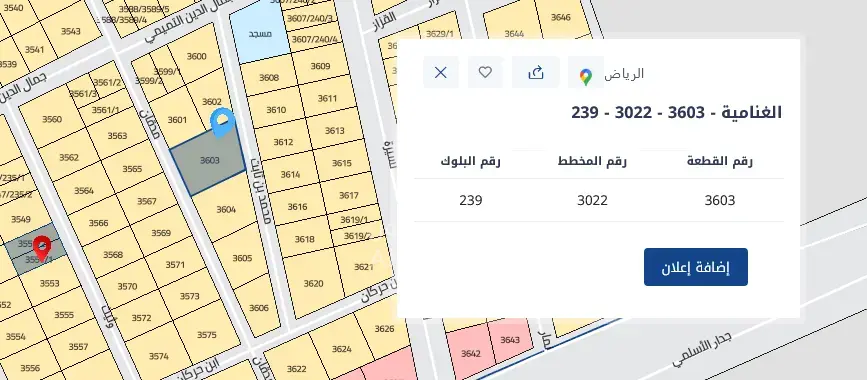The height and width of the screenshot is (380, 867).
Task: Select parcel 3621 on the map
Action: pyautogui.click(x=363, y=267)
